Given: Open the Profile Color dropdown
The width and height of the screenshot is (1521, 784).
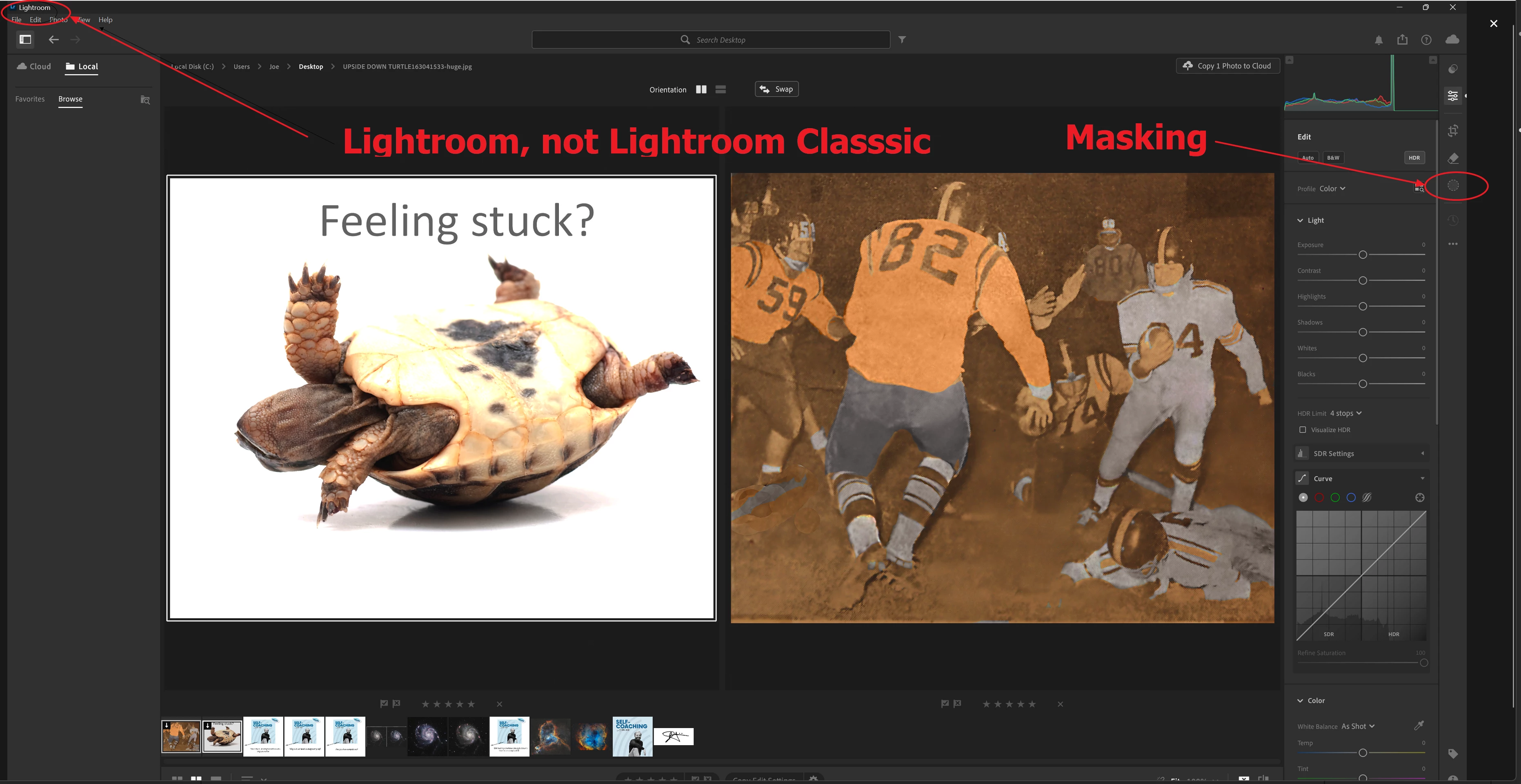Looking at the screenshot, I should click(1332, 189).
